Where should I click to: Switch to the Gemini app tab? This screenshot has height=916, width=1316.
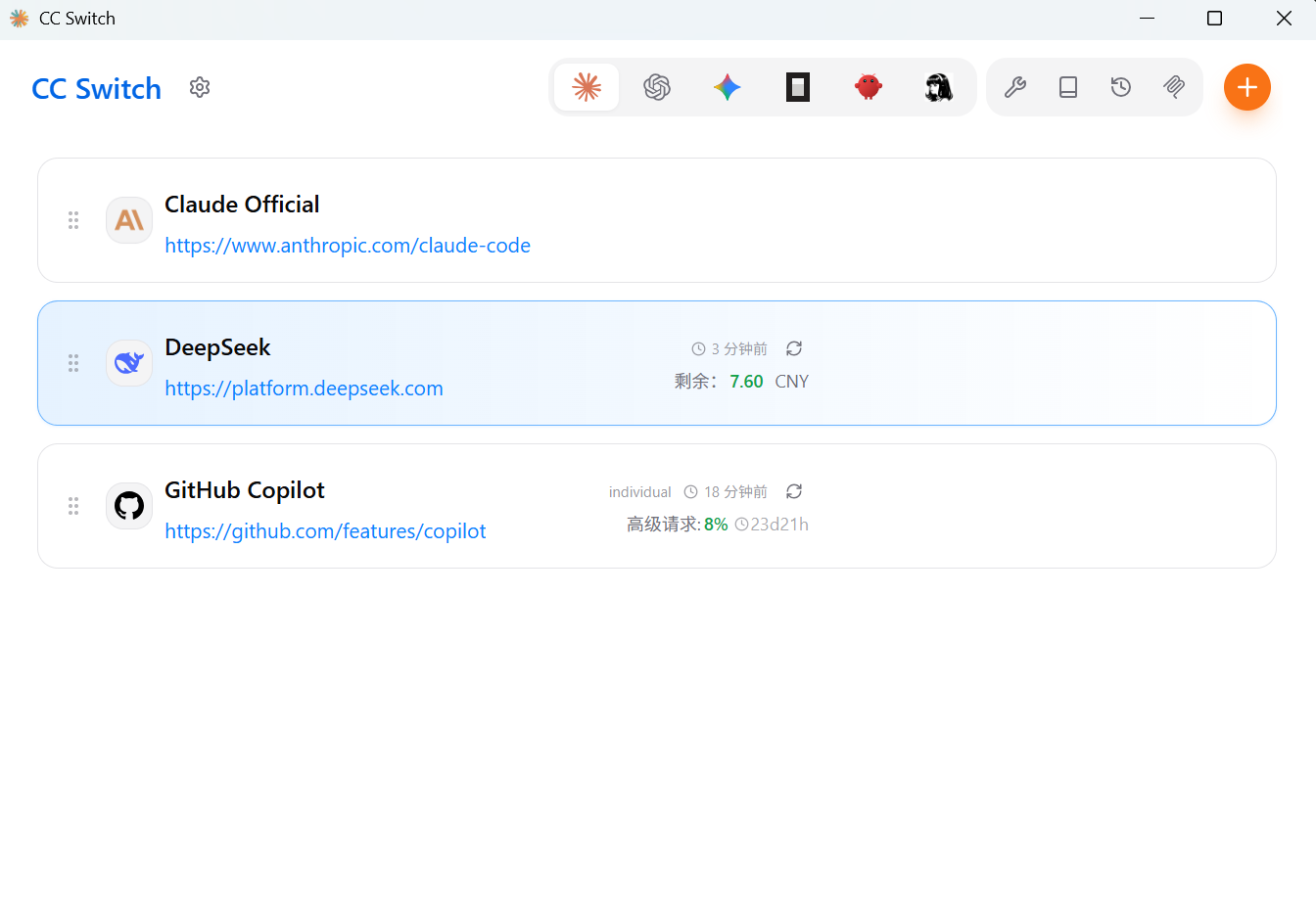(x=728, y=87)
